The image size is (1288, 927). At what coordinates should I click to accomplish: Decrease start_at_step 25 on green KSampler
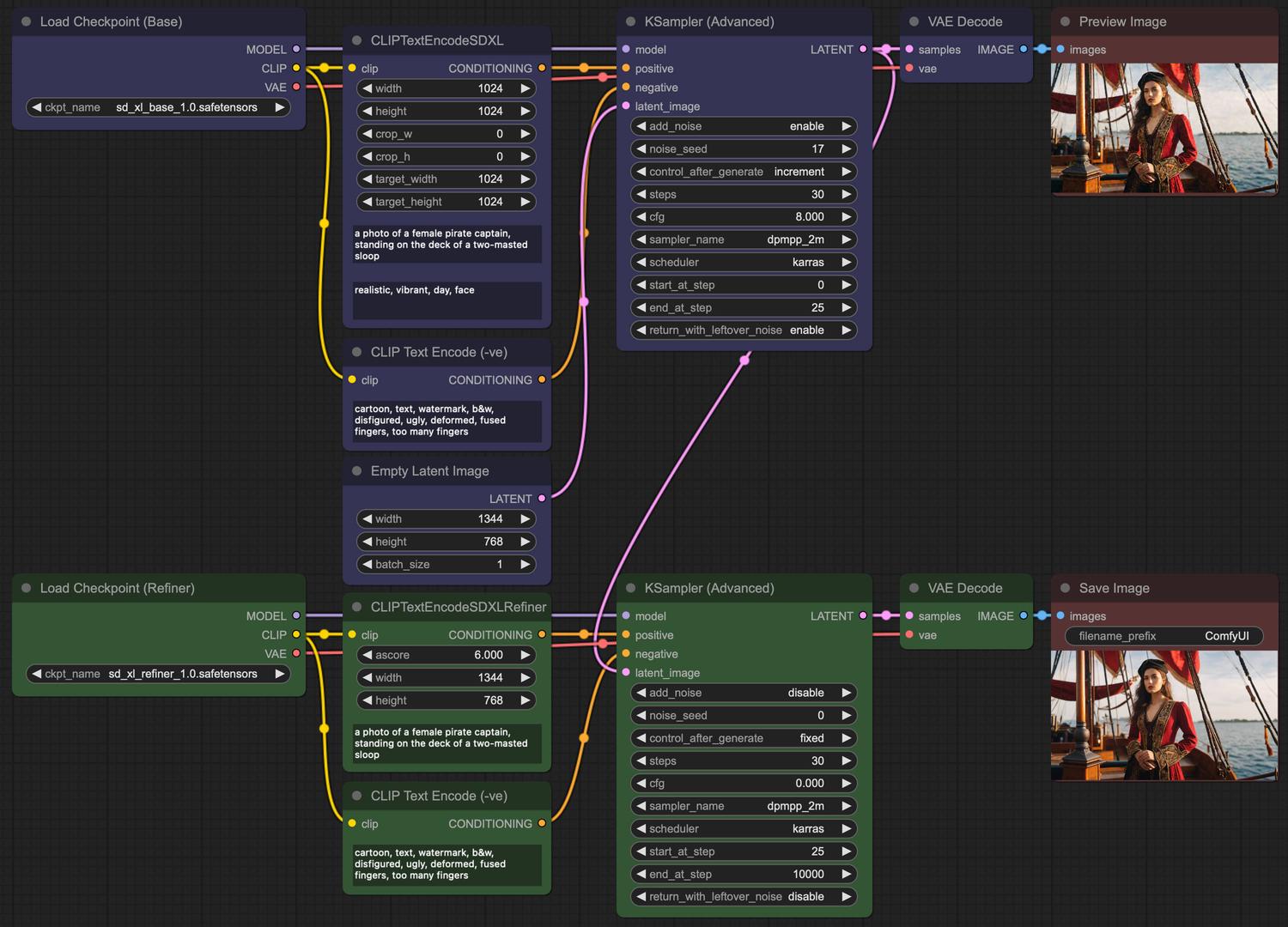click(x=641, y=851)
